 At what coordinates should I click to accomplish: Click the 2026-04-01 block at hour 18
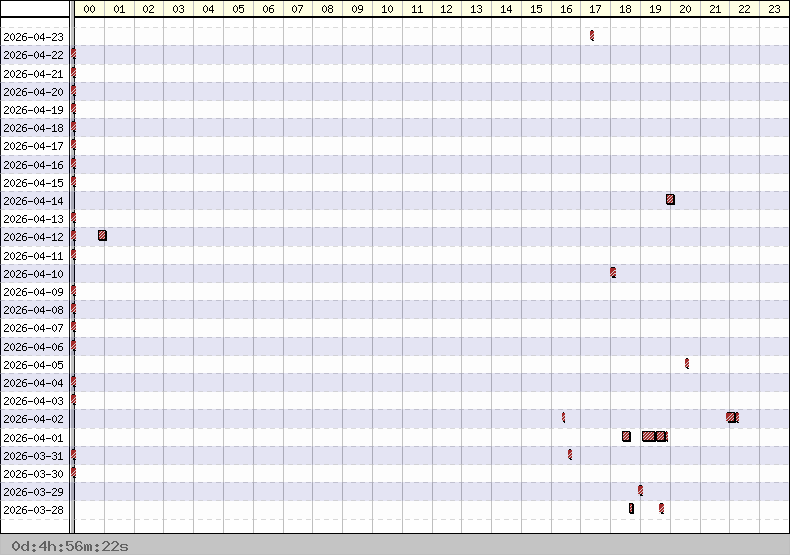[x=626, y=436]
